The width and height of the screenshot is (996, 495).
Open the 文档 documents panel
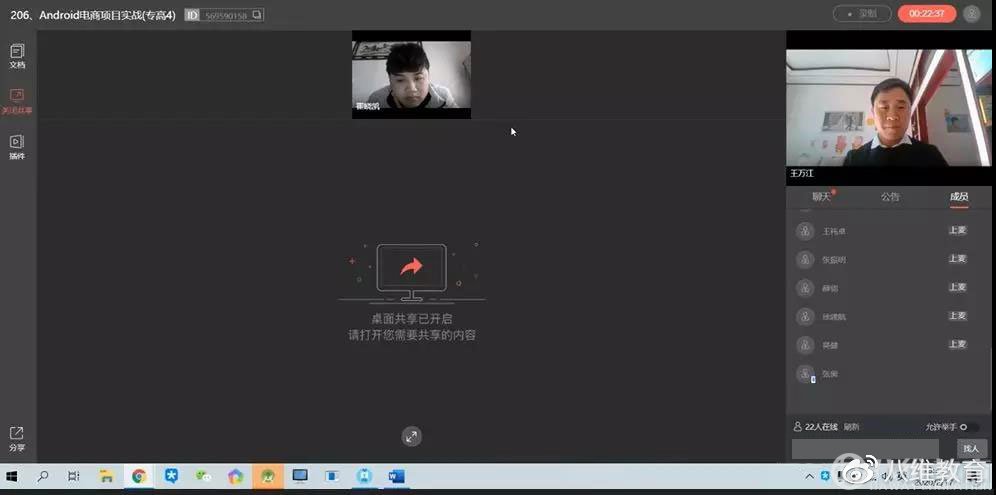pyautogui.click(x=17, y=55)
